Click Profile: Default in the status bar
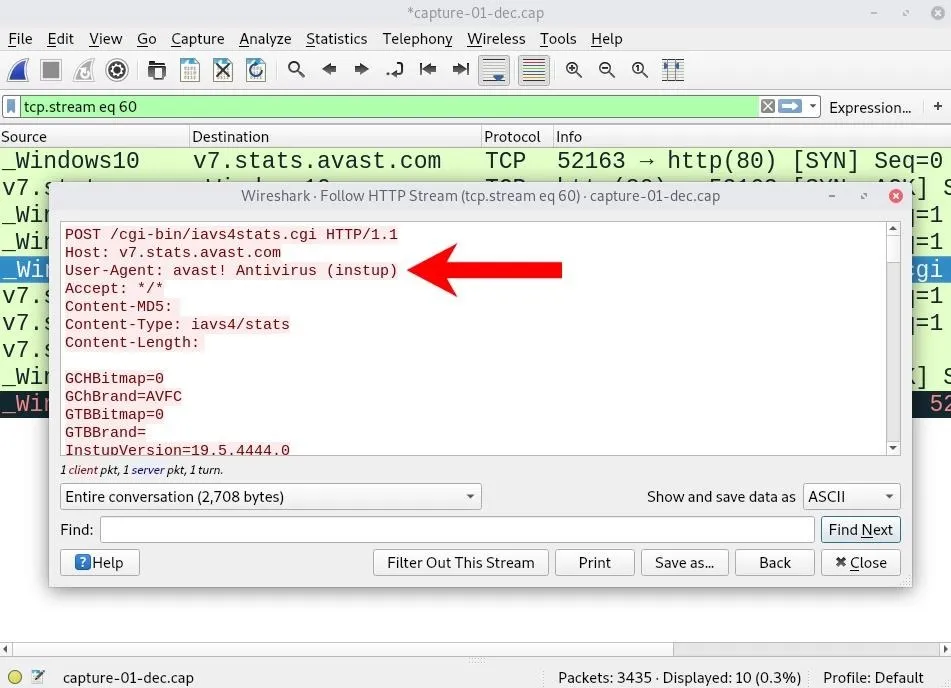 point(873,677)
